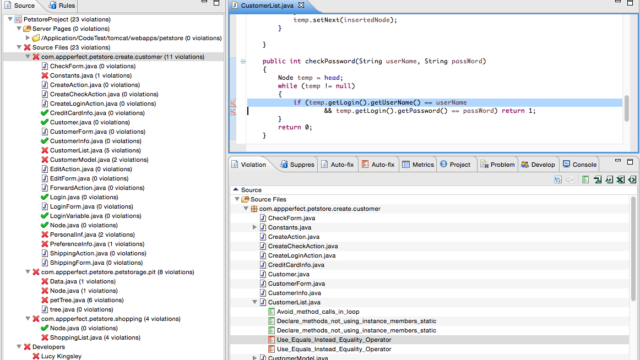Click green check icon next to LoginVariable.java
This screenshot has height=360, width=640.
[x=44, y=216]
